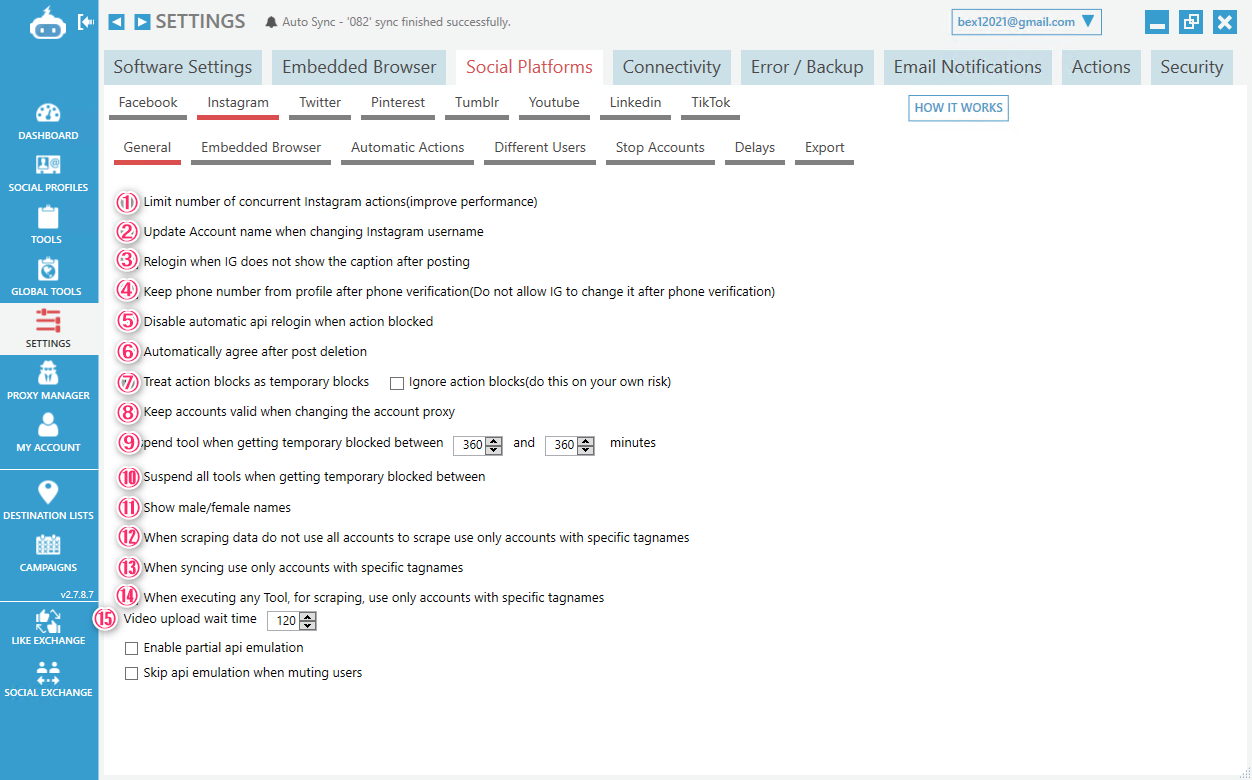Click 'Show male/female names' label
This screenshot has height=780, width=1252.
coord(217,508)
